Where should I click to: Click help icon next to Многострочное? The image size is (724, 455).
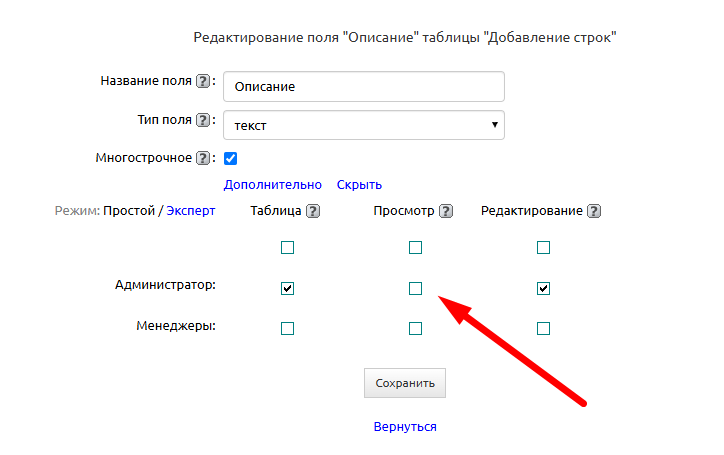[x=203, y=158]
